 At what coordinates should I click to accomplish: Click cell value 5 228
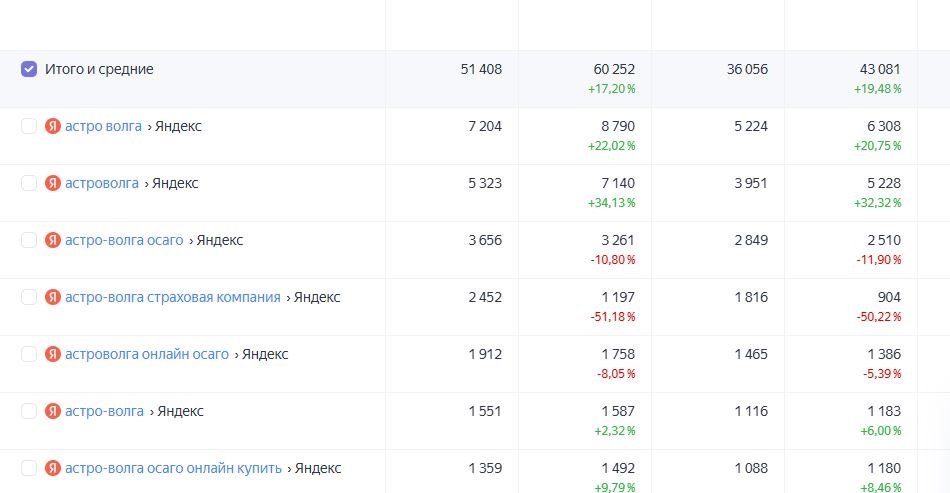(884, 183)
